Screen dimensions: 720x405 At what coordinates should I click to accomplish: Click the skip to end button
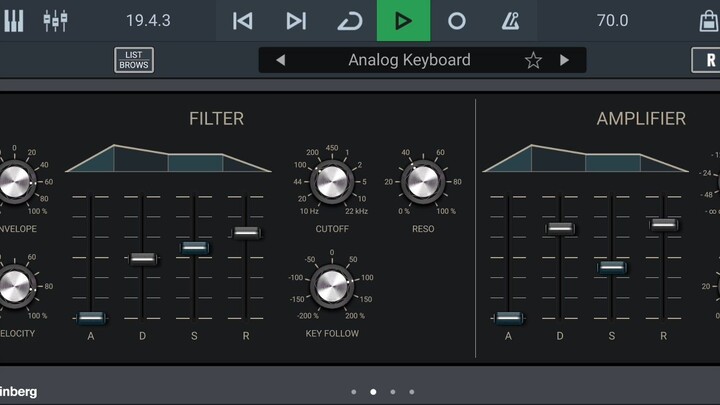[296, 21]
